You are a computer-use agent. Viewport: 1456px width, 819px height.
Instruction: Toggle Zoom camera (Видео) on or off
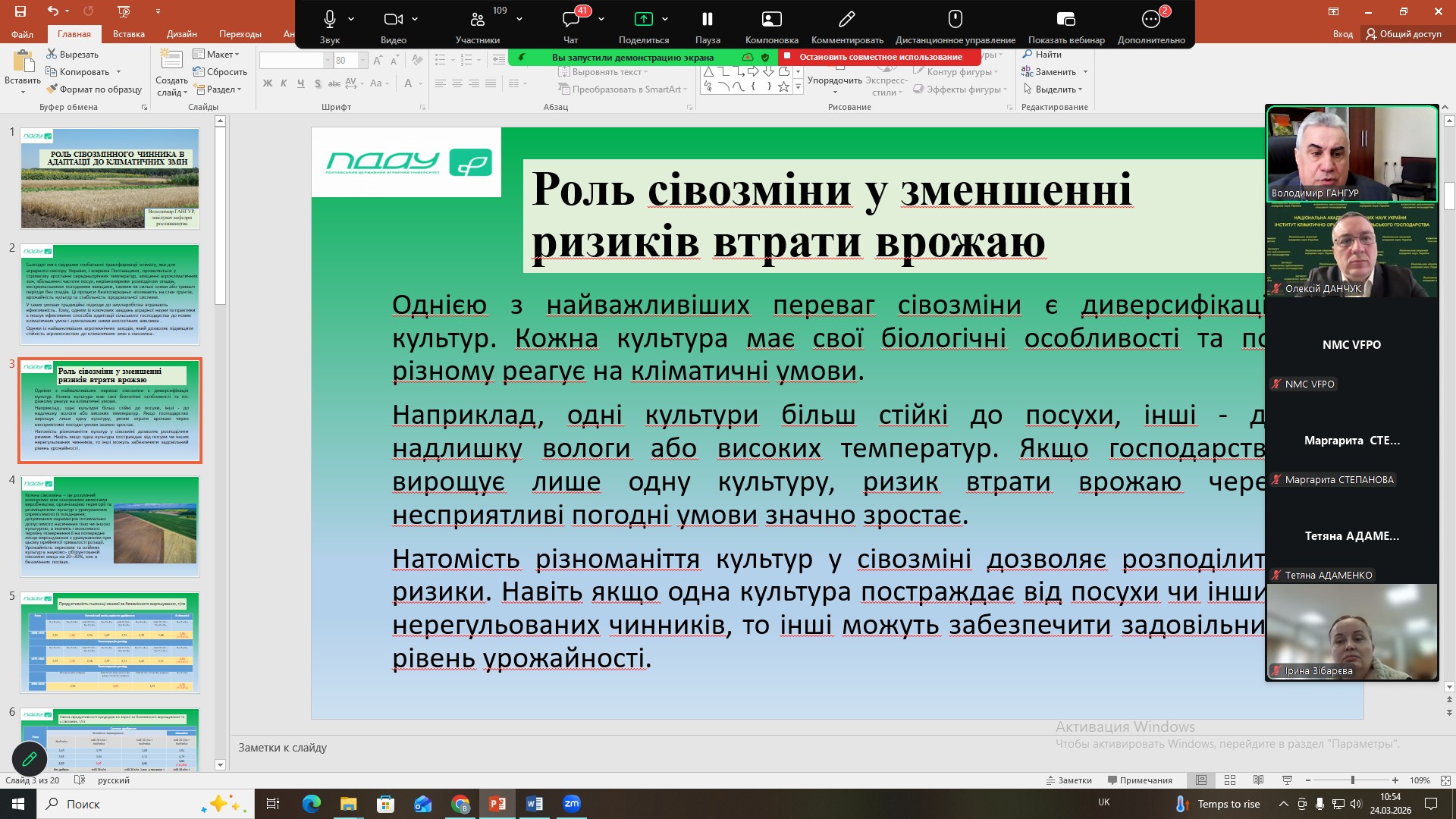coord(393,20)
